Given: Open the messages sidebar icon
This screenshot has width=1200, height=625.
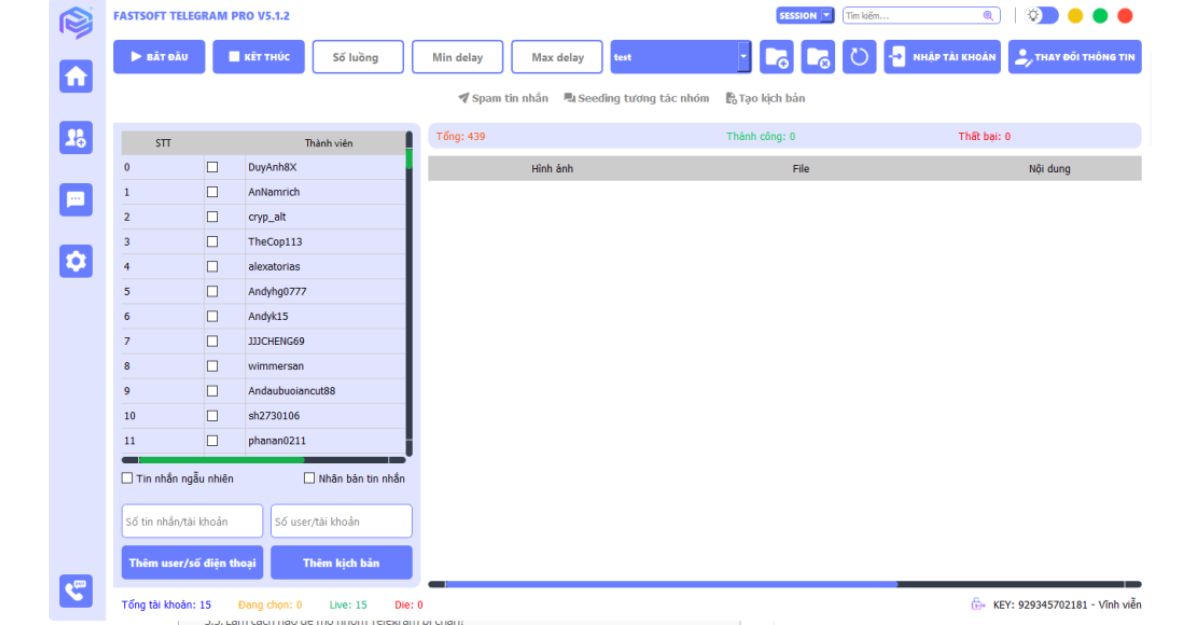Looking at the screenshot, I should click(x=76, y=199).
